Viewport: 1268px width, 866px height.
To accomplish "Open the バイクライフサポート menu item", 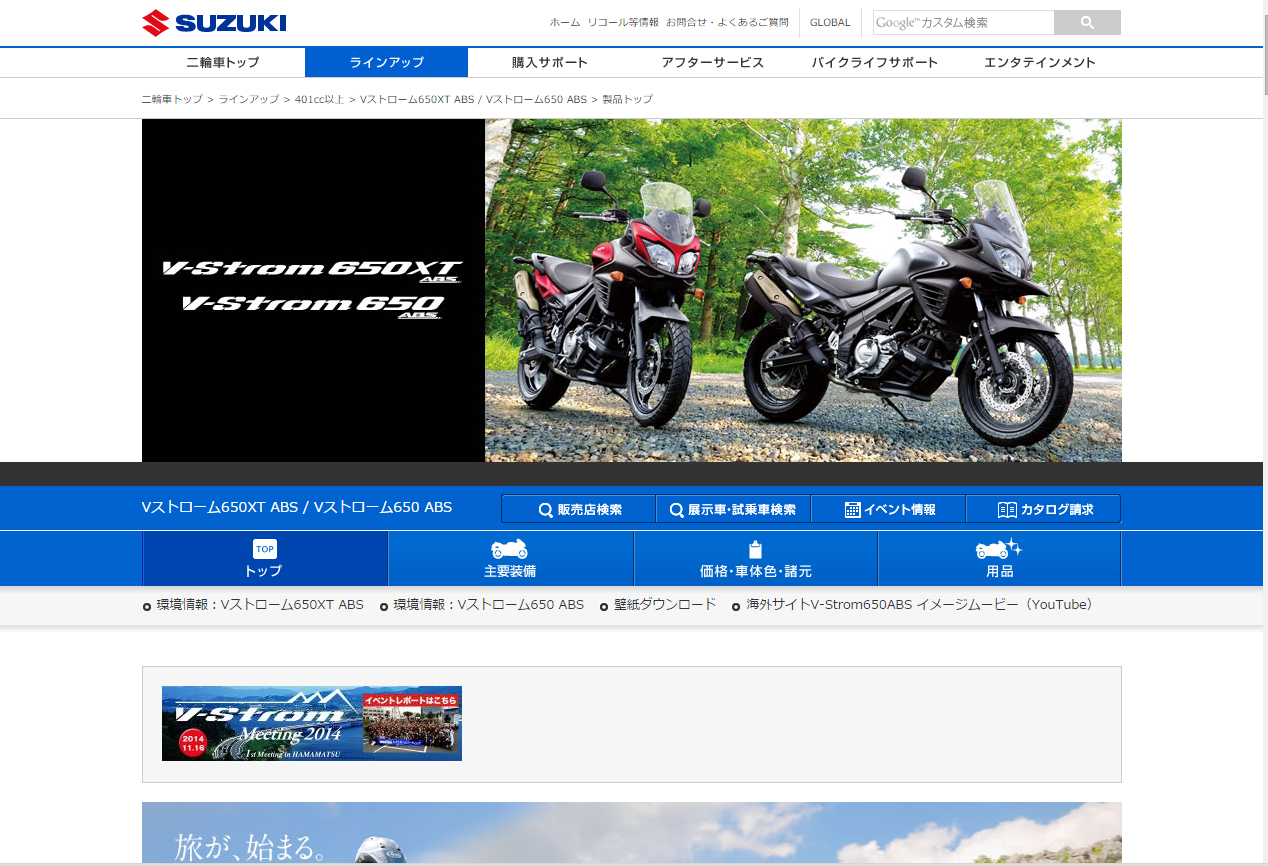I will pyautogui.click(x=875, y=62).
